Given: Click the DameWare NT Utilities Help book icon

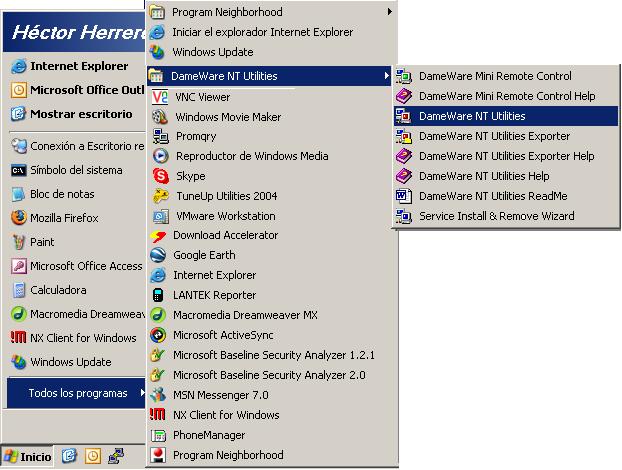Looking at the screenshot, I should pos(404,176).
